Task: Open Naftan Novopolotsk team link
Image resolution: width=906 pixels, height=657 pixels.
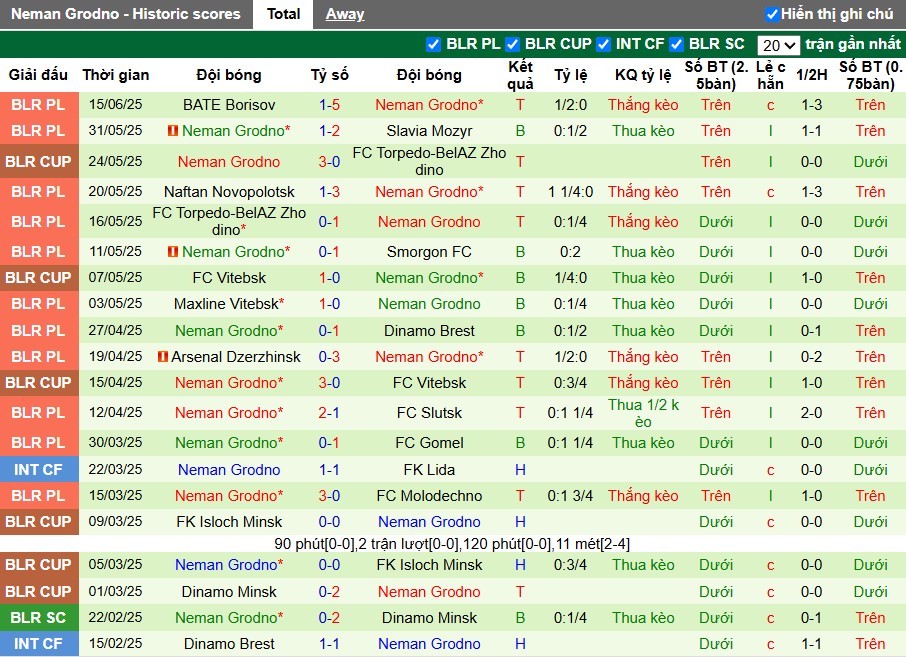Action: click(229, 192)
